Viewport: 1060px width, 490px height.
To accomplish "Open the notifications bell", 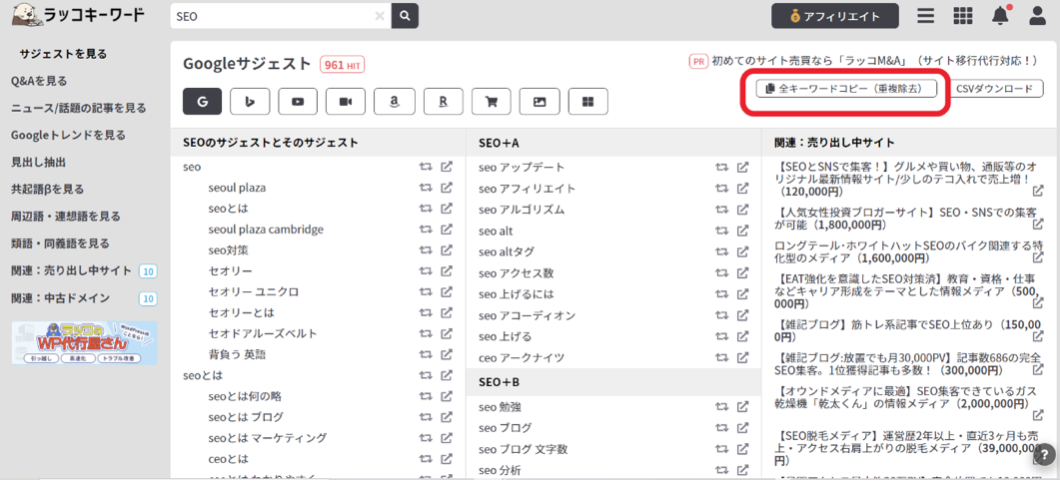I will (1000, 16).
